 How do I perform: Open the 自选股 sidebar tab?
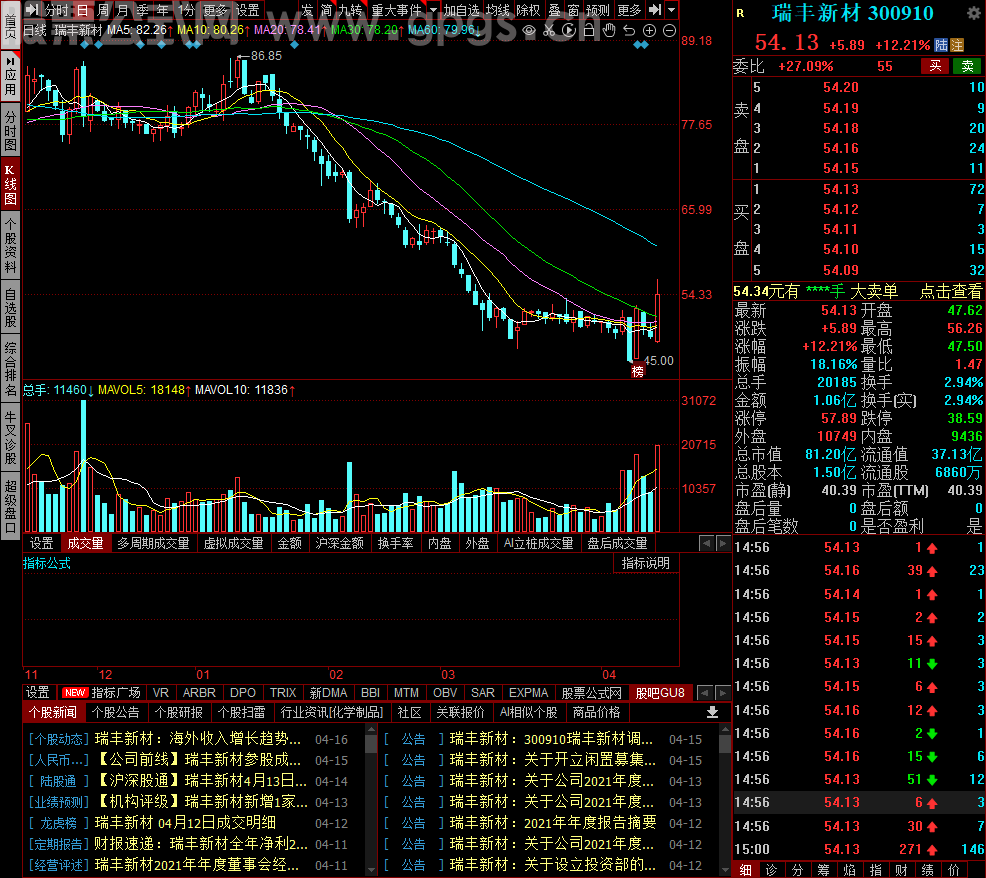coord(10,308)
